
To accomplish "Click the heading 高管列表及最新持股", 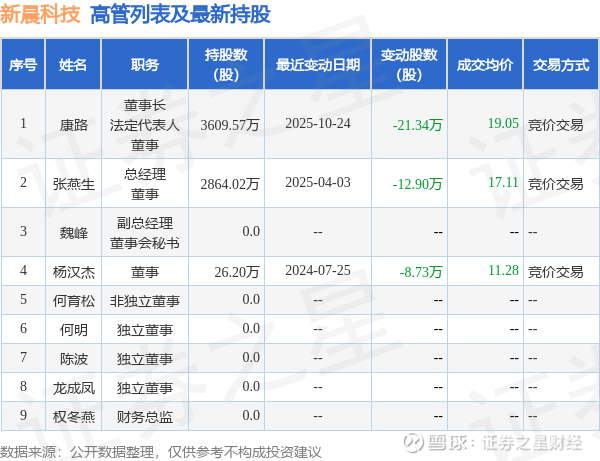I will click(180, 15).
